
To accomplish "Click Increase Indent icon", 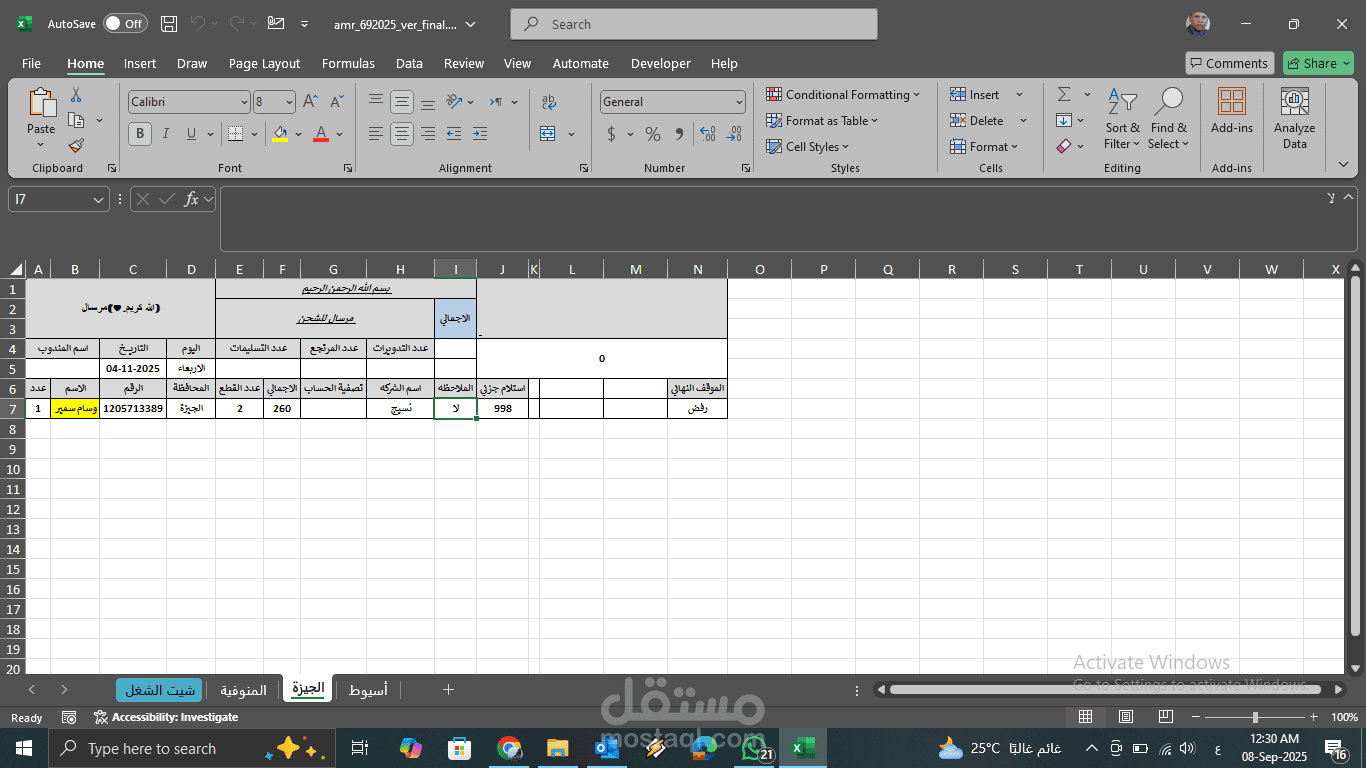I will (x=480, y=133).
